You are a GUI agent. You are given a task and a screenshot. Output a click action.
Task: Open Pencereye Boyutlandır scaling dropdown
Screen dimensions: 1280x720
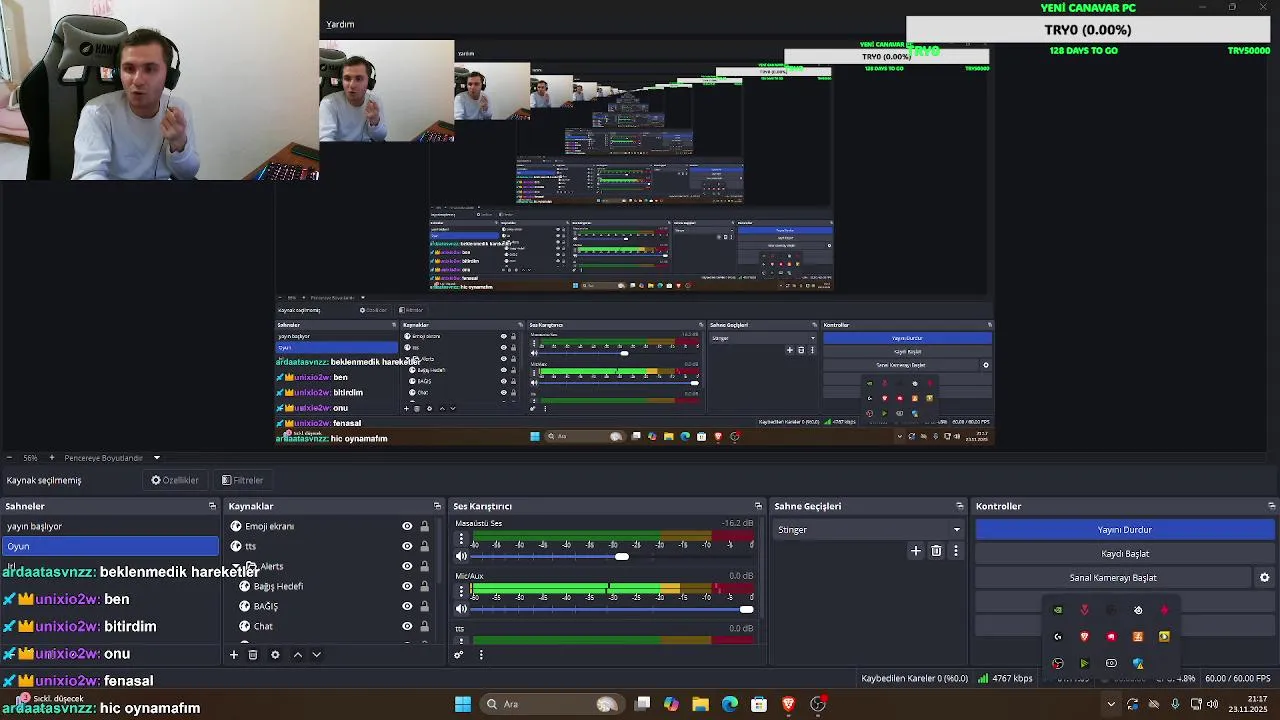[156, 458]
